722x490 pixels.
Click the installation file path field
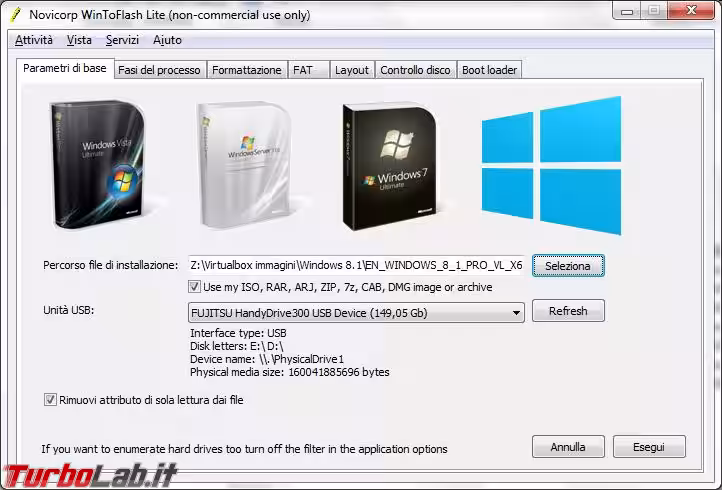(357, 265)
